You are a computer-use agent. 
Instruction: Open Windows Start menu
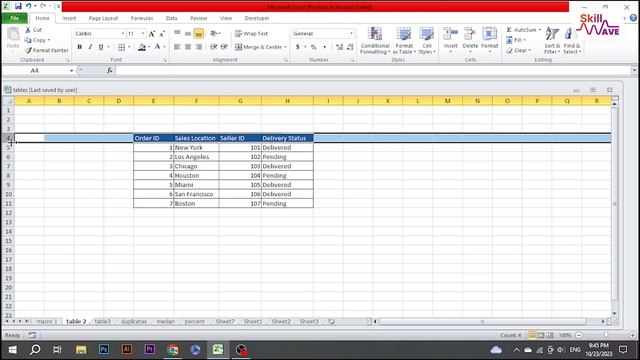tap(13, 350)
